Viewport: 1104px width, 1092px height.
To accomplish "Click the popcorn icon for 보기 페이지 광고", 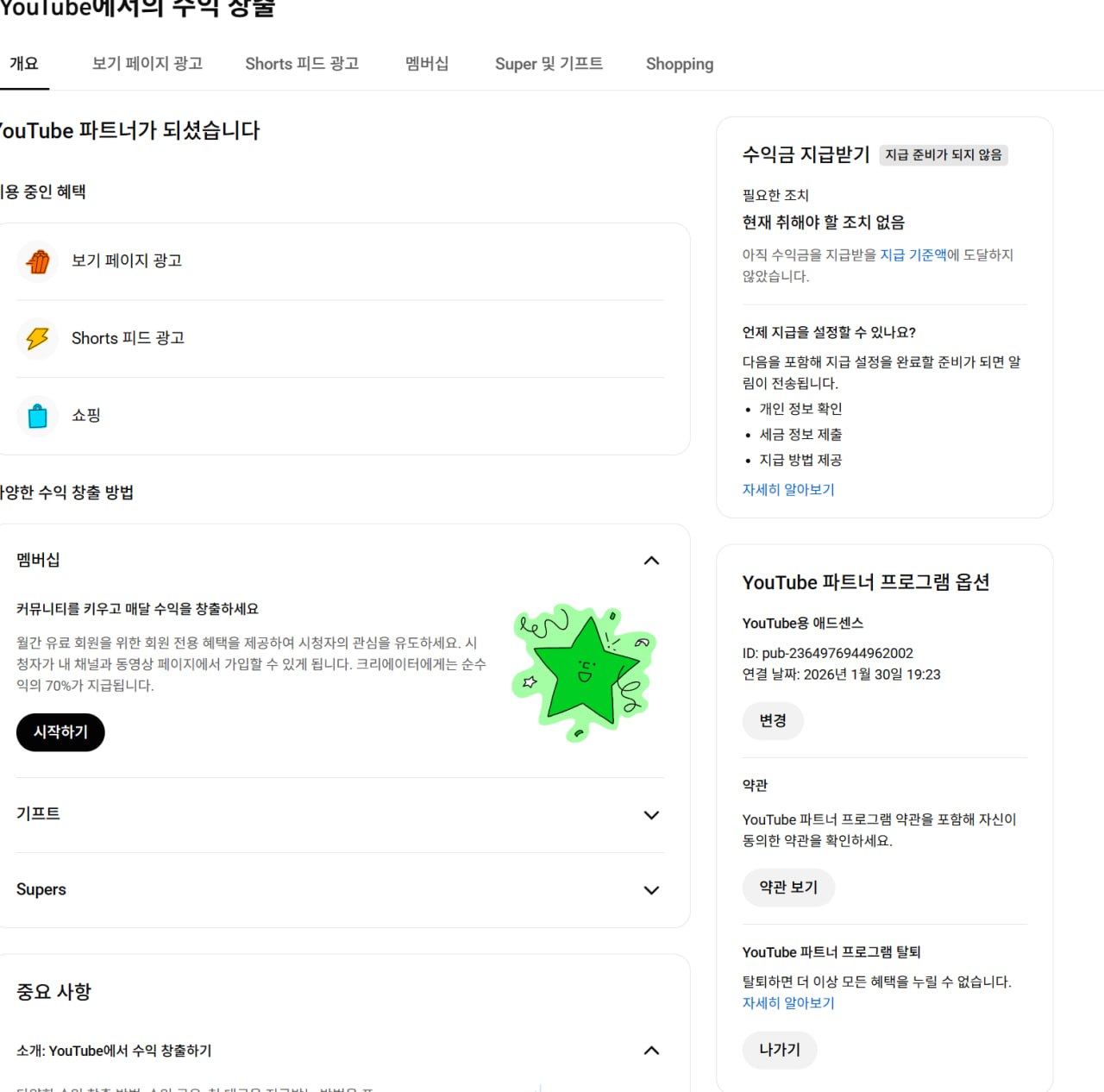I will tap(38, 261).
